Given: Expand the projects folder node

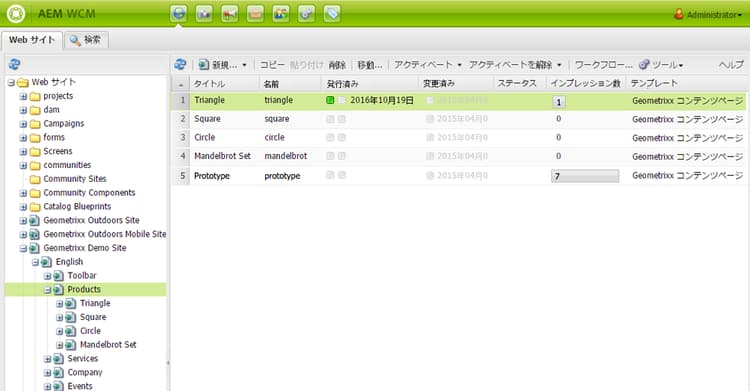Looking at the screenshot, I should click(x=23, y=96).
